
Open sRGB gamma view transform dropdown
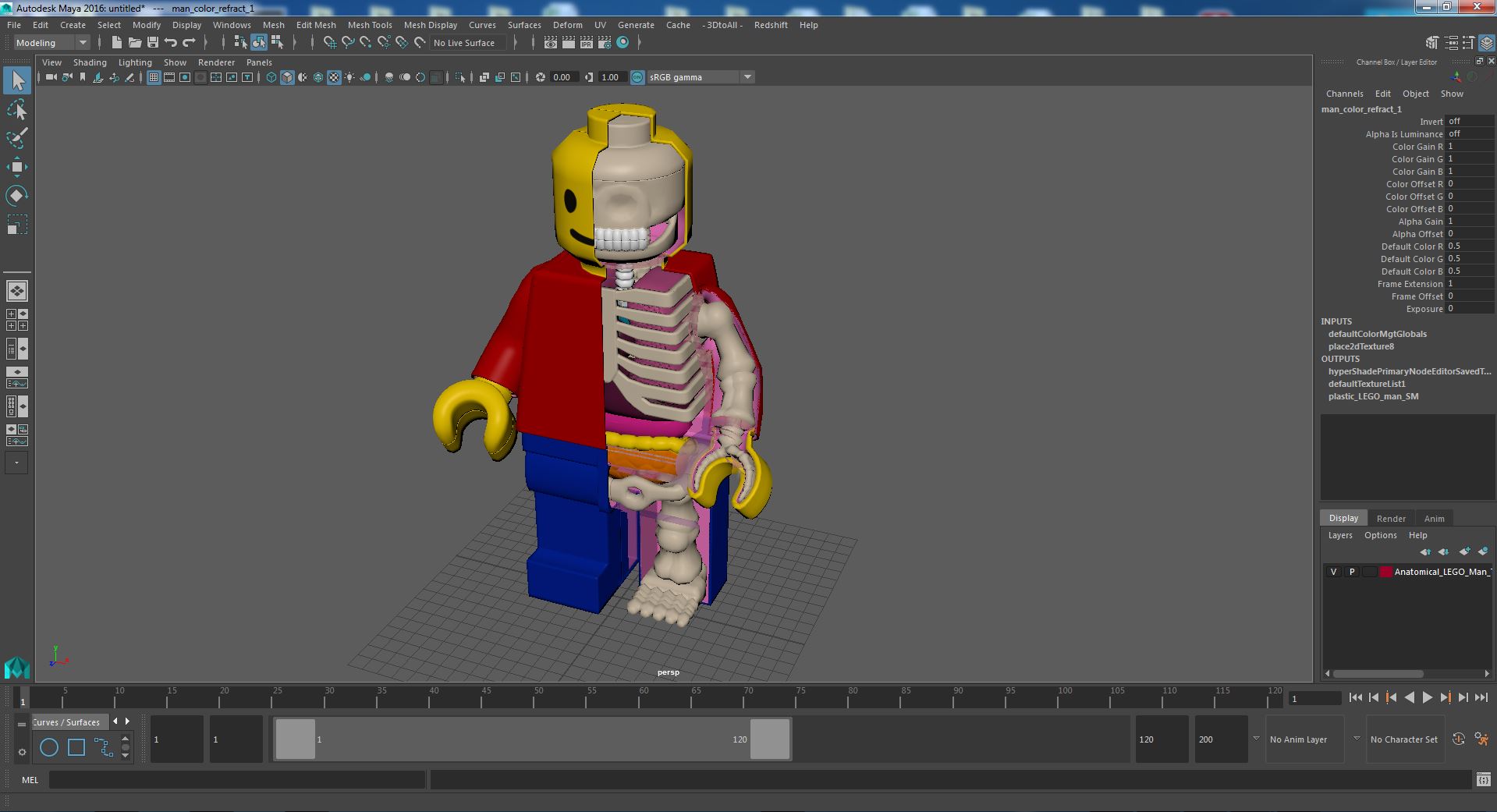tap(701, 77)
